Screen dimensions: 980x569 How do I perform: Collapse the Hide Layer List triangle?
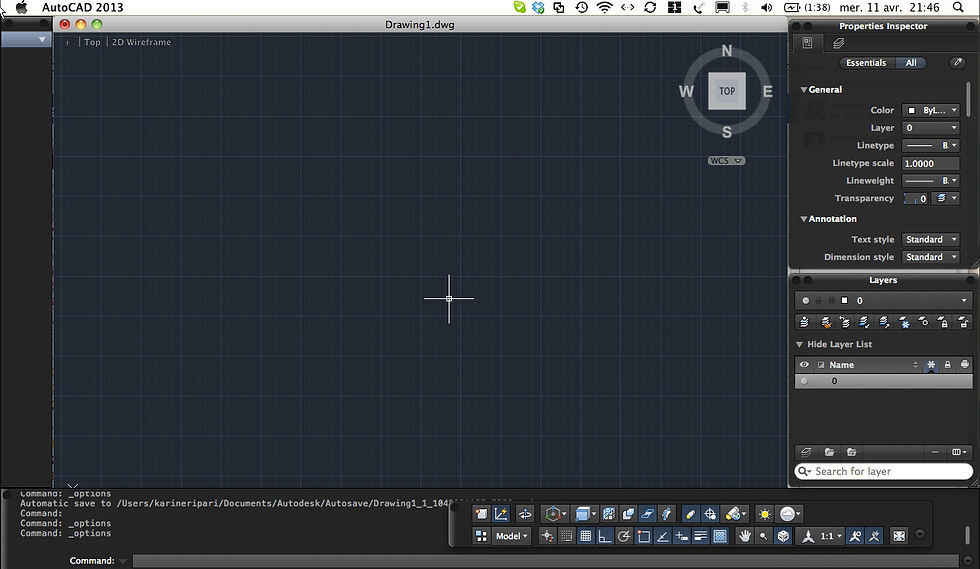click(799, 345)
